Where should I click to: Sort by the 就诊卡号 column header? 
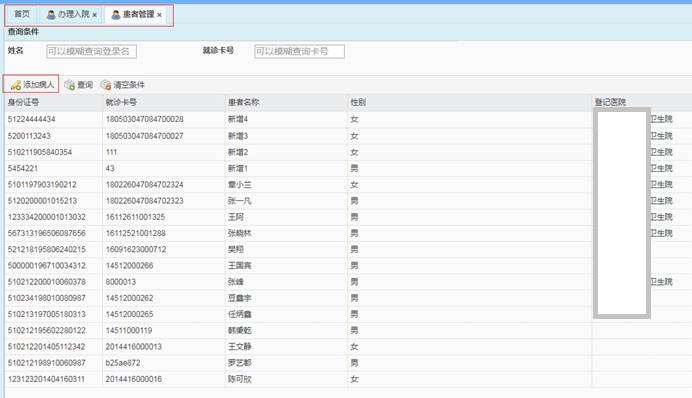[121, 102]
